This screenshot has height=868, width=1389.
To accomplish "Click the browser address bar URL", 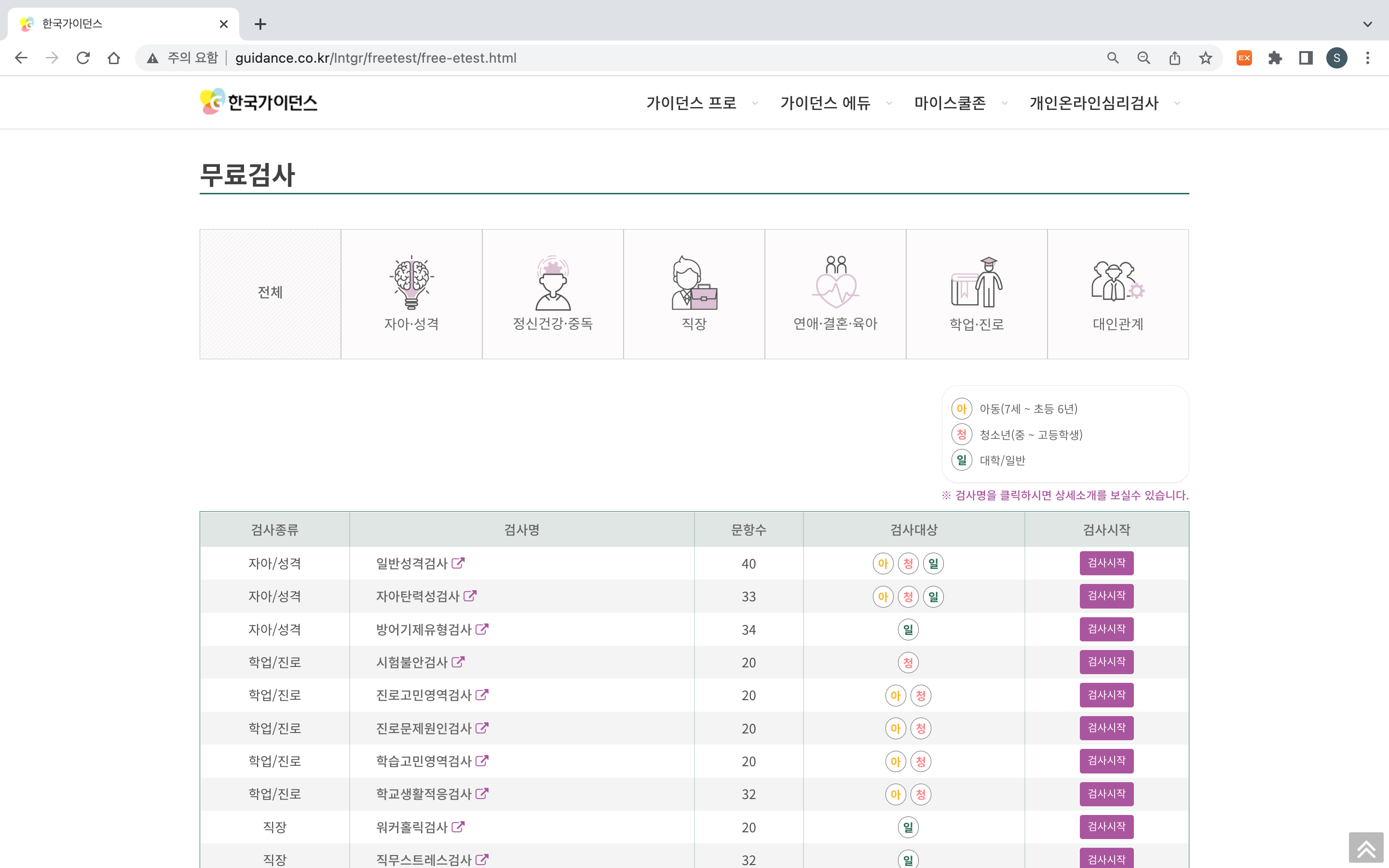I will coord(376,58).
